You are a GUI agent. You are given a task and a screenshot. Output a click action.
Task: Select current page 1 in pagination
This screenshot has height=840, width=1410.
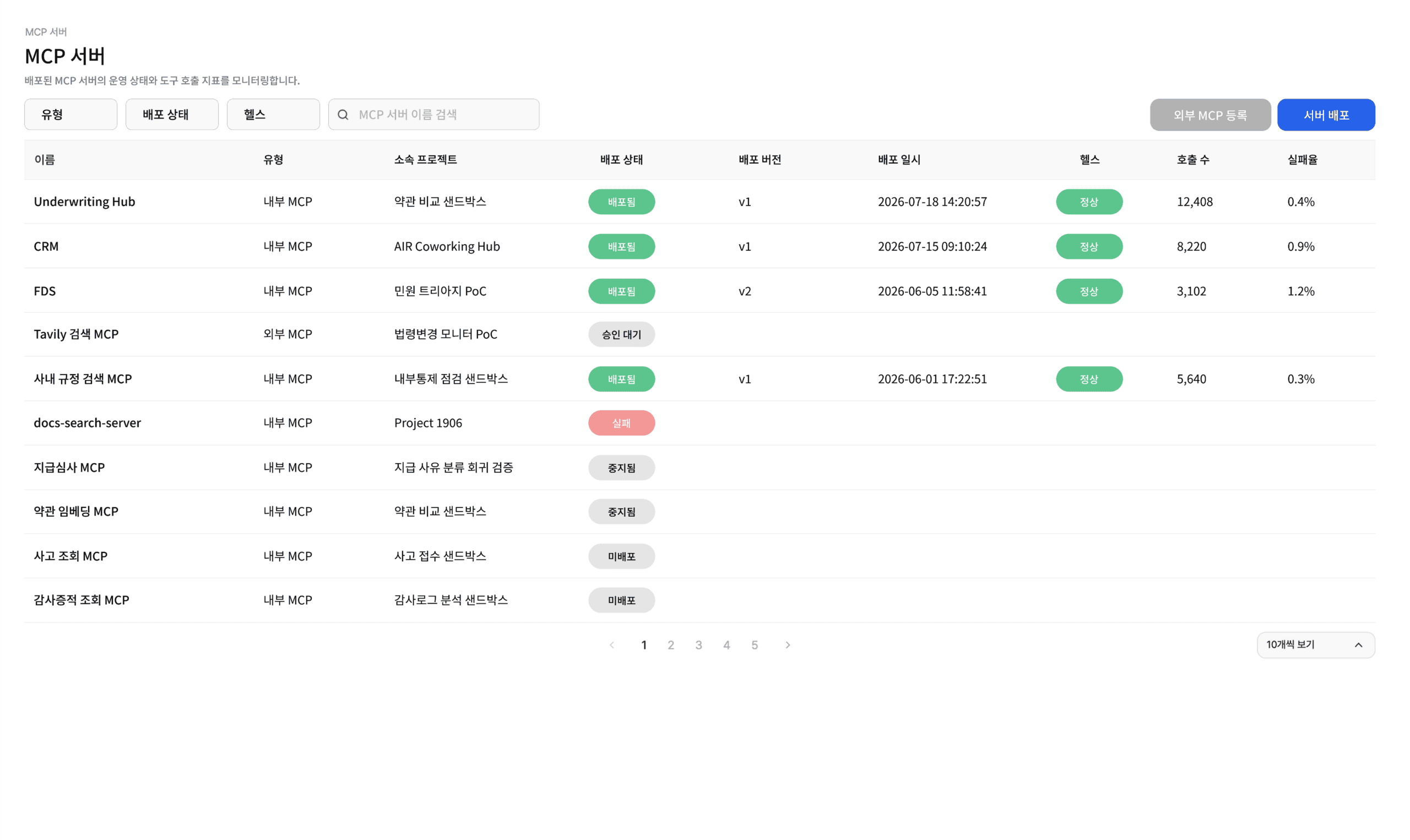644,645
